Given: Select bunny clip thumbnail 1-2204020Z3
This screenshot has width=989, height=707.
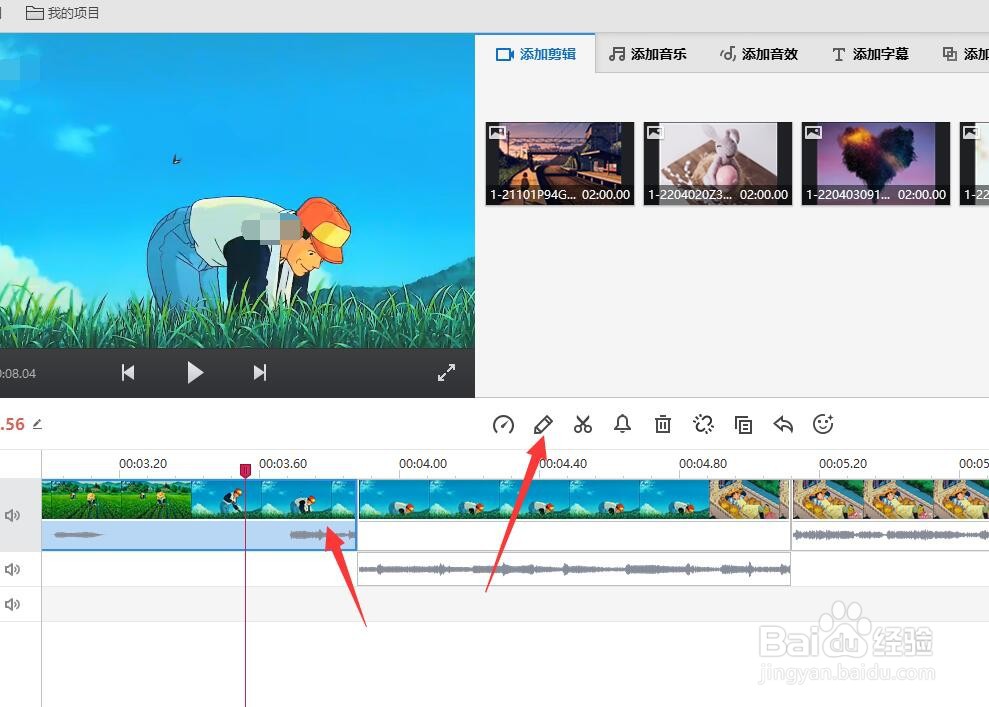Looking at the screenshot, I should click(718, 163).
